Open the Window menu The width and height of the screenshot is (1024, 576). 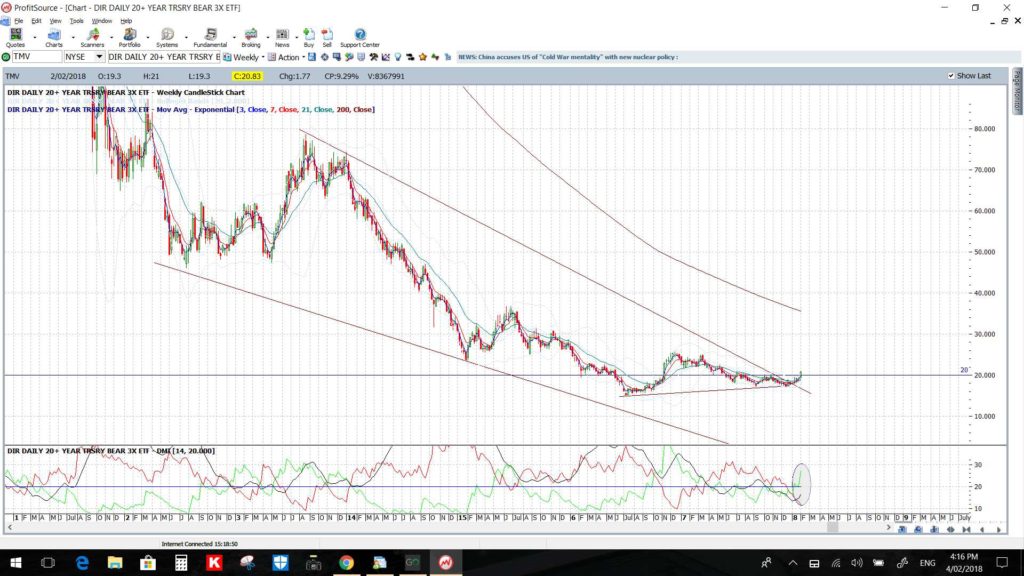pyautogui.click(x=101, y=21)
